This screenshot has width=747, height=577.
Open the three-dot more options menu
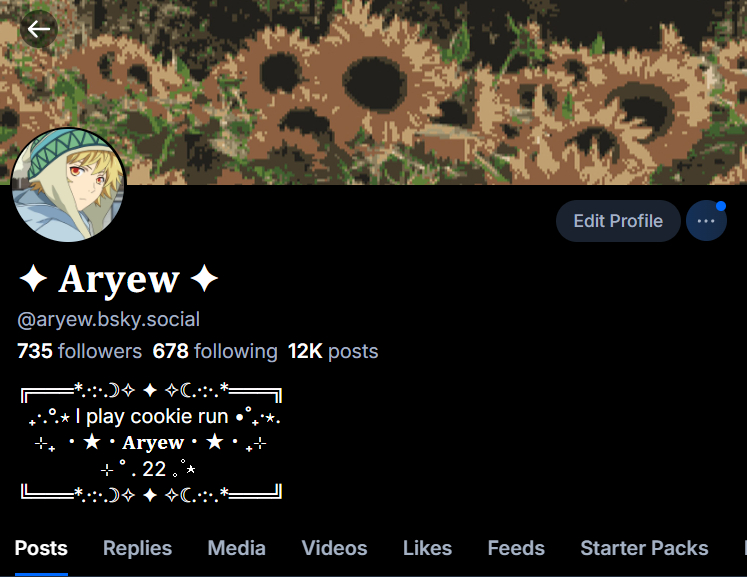tap(706, 221)
